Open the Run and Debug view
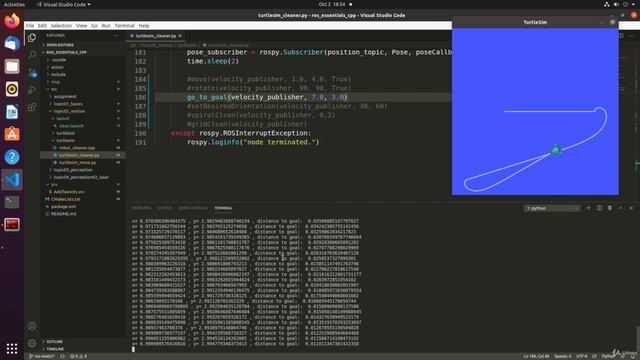The image size is (640, 360). point(32,90)
